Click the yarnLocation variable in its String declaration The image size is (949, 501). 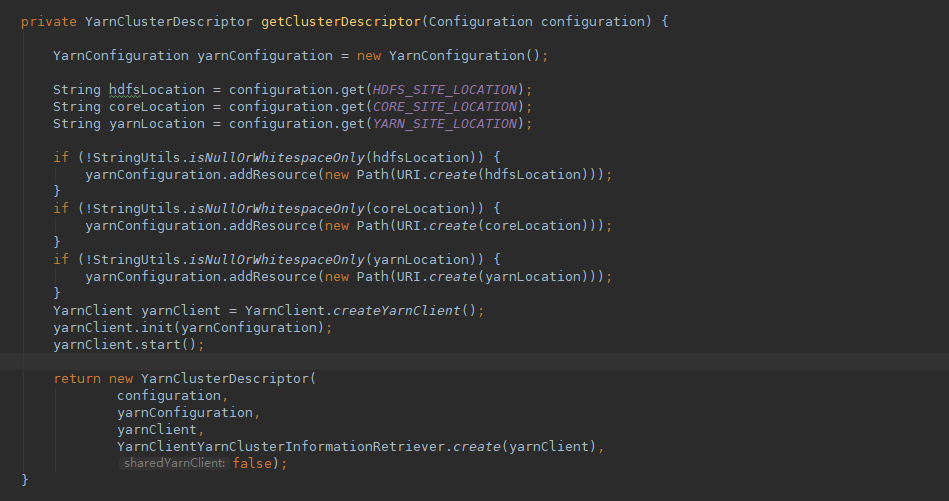(157, 123)
